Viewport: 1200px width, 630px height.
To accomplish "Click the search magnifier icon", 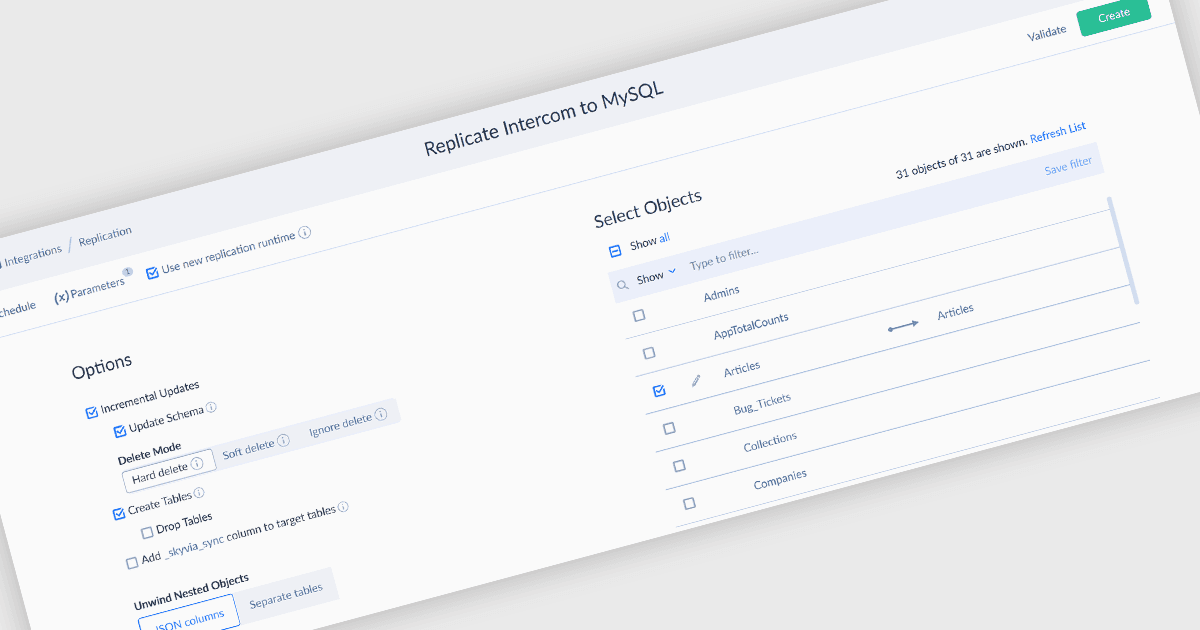I will [622, 285].
